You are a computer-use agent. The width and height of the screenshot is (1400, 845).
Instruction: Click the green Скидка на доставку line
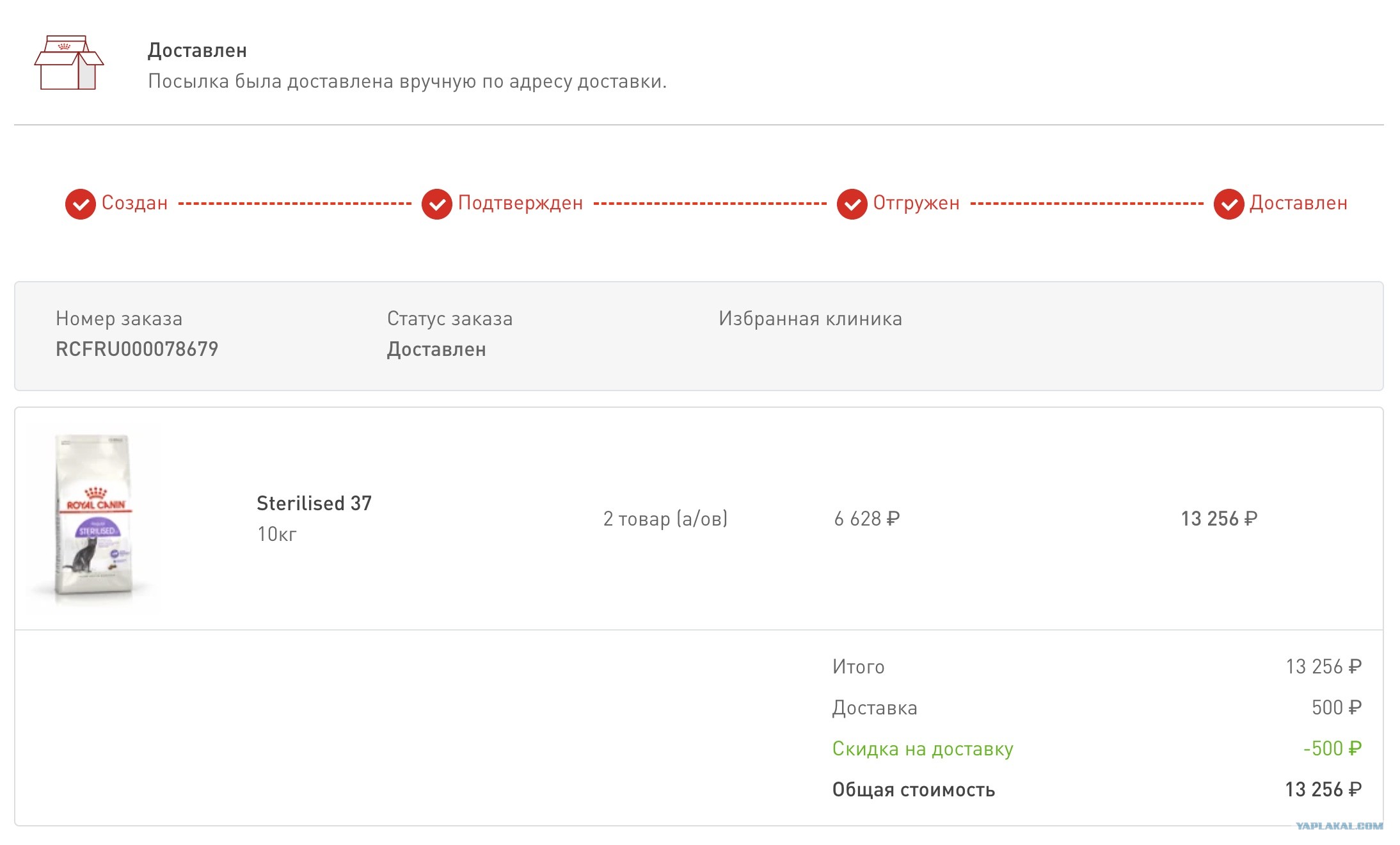click(x=1097, y=748)
